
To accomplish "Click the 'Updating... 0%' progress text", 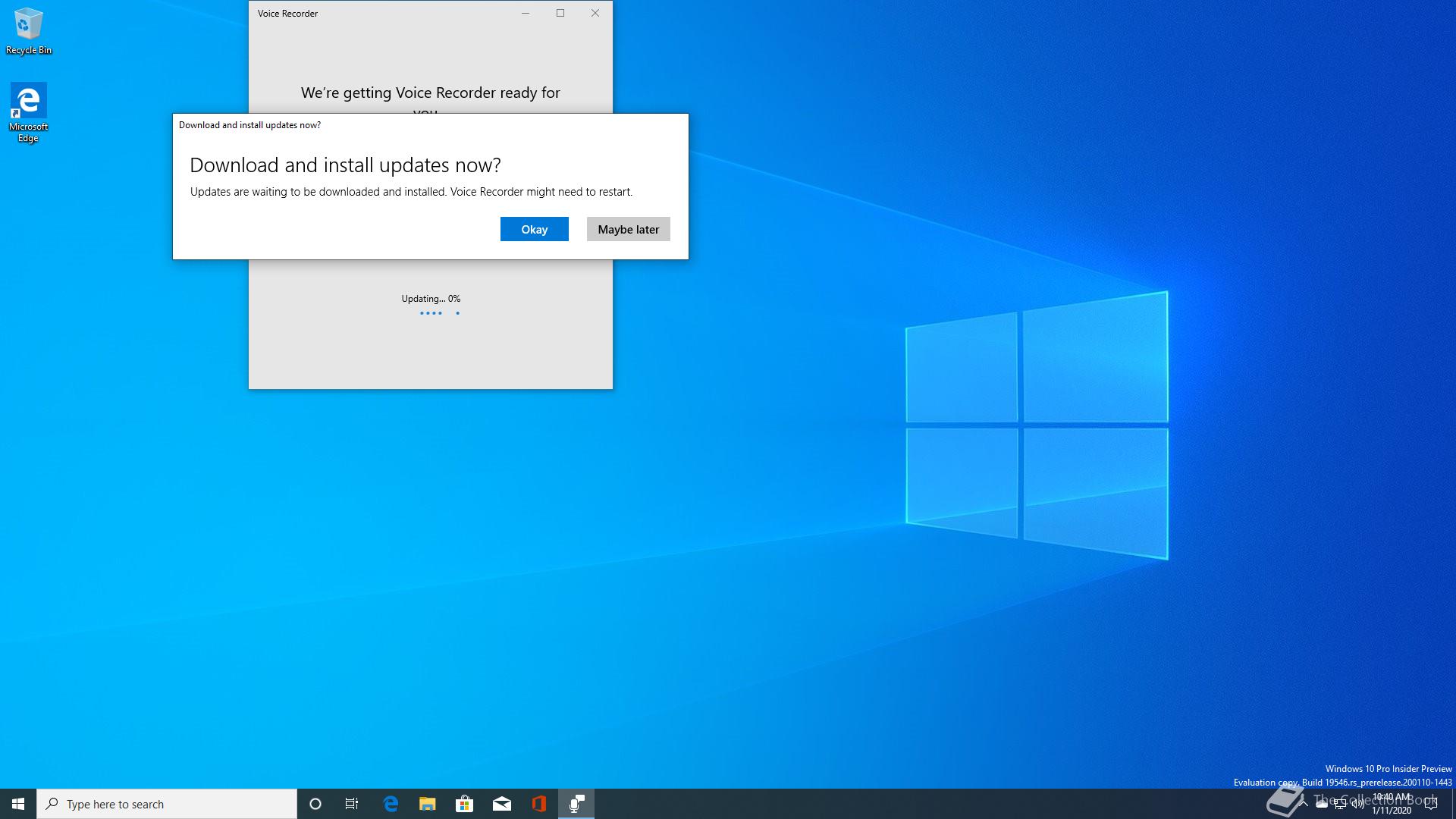I will coord(431,299).
